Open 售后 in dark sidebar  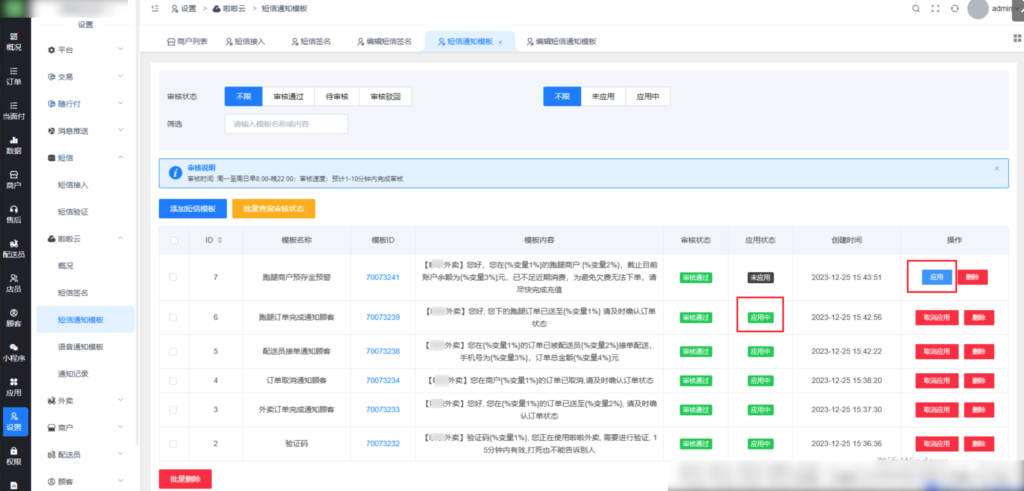14,215
